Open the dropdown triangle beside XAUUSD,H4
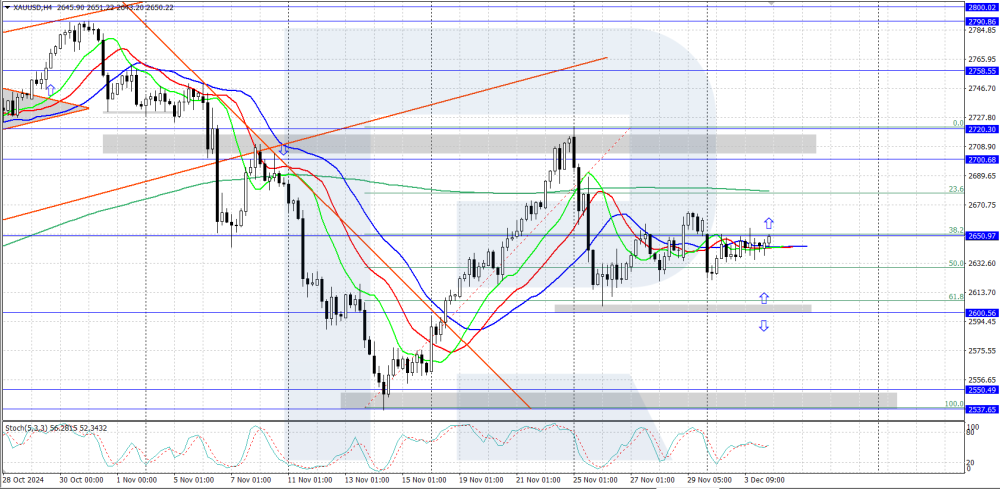1000x489 pixels. tap(6, 7)
